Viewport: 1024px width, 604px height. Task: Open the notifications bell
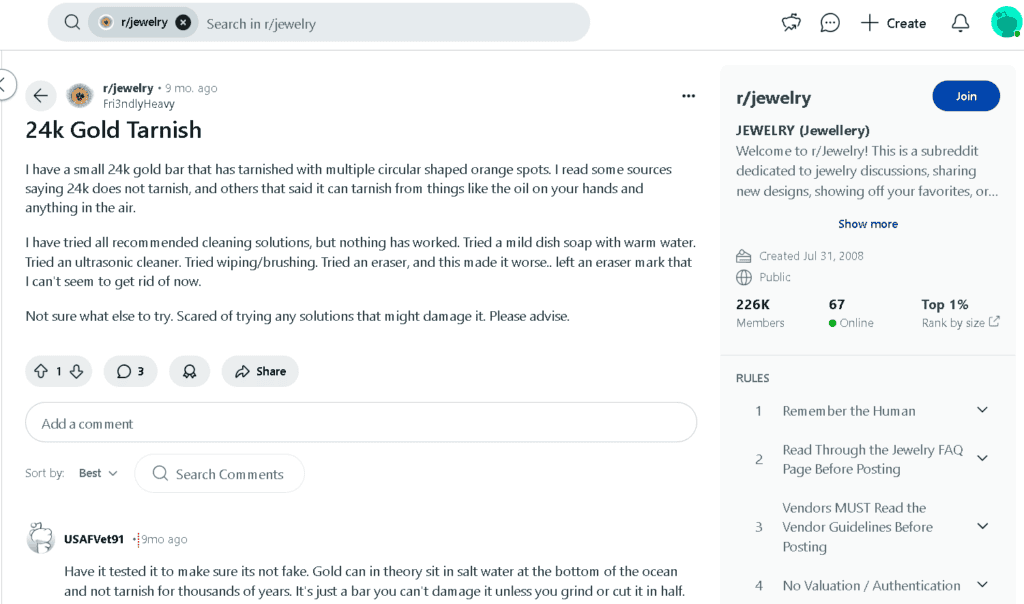point(960,24)
